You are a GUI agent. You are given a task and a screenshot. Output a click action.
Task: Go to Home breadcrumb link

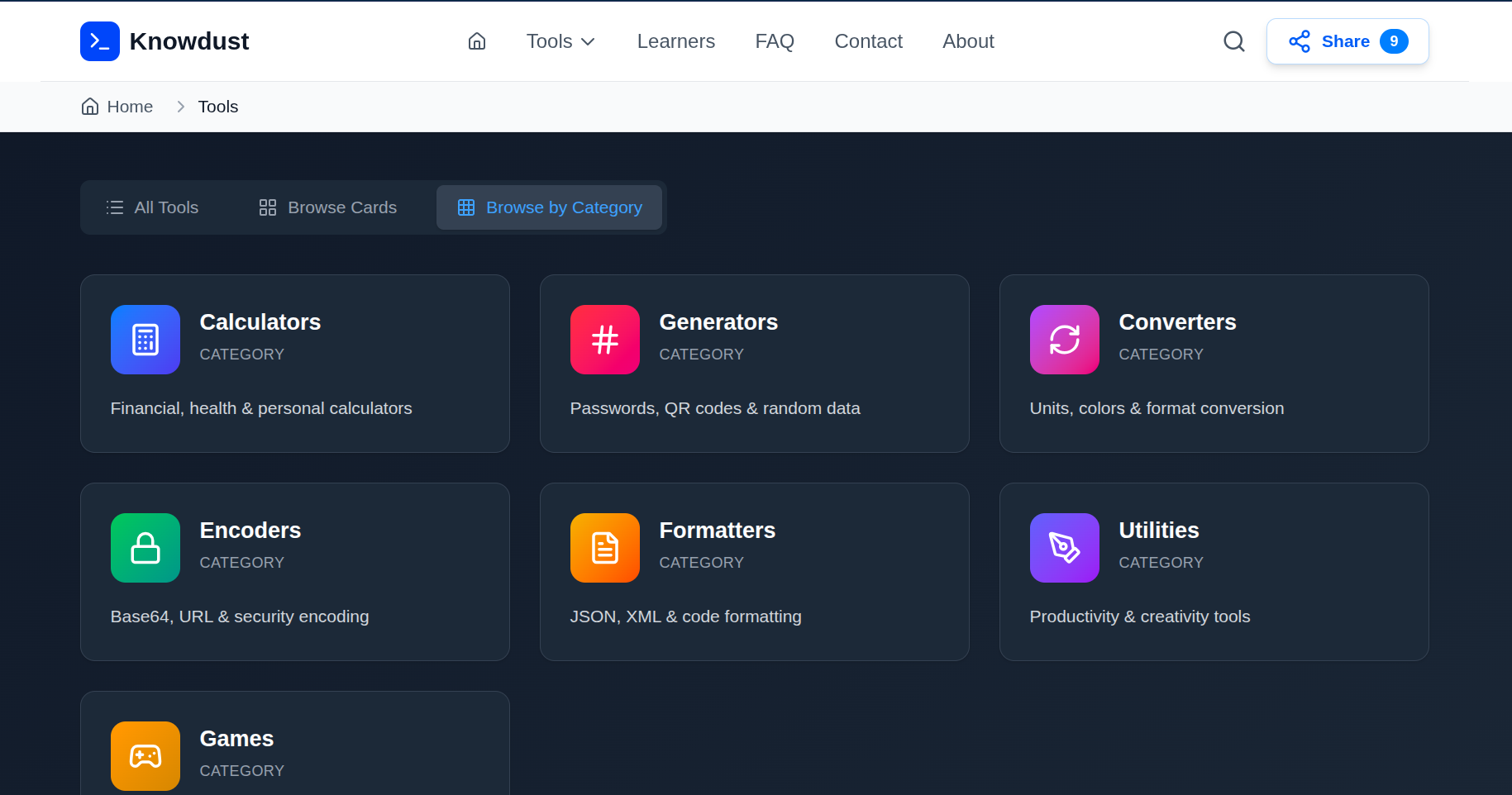coord(130,107)
